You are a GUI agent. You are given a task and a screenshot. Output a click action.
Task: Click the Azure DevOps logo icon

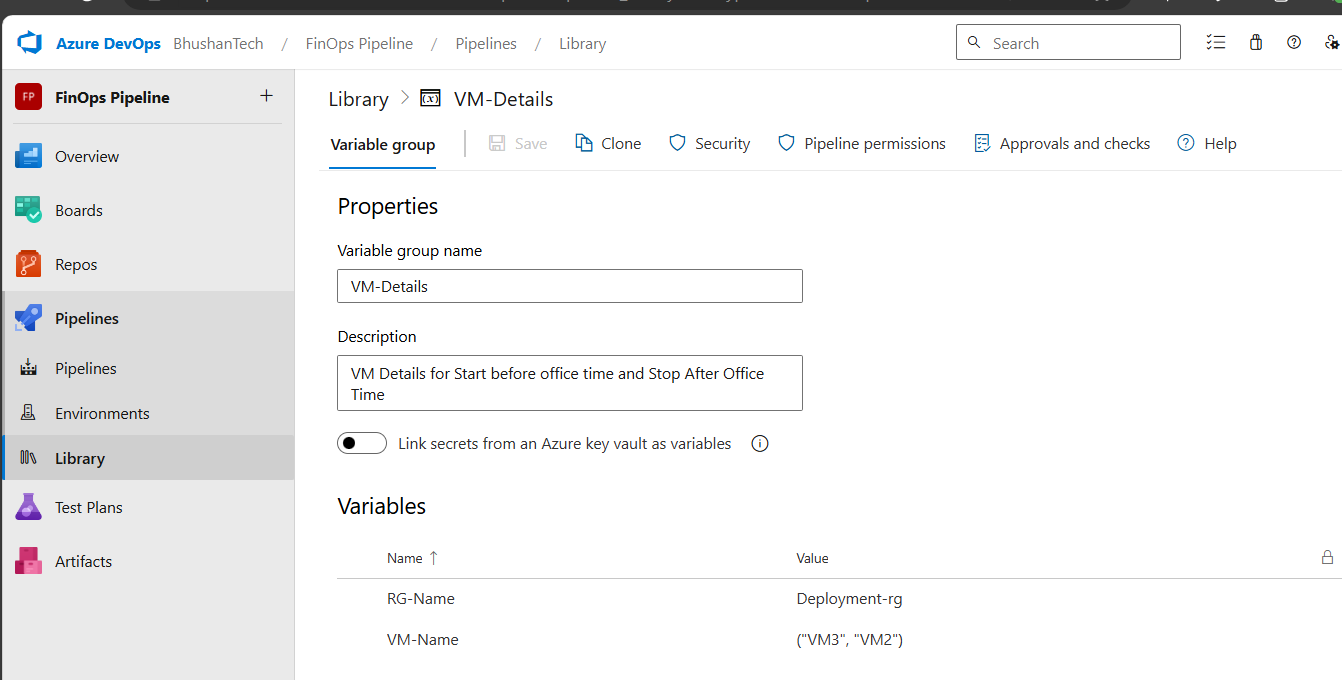[29, 43]
